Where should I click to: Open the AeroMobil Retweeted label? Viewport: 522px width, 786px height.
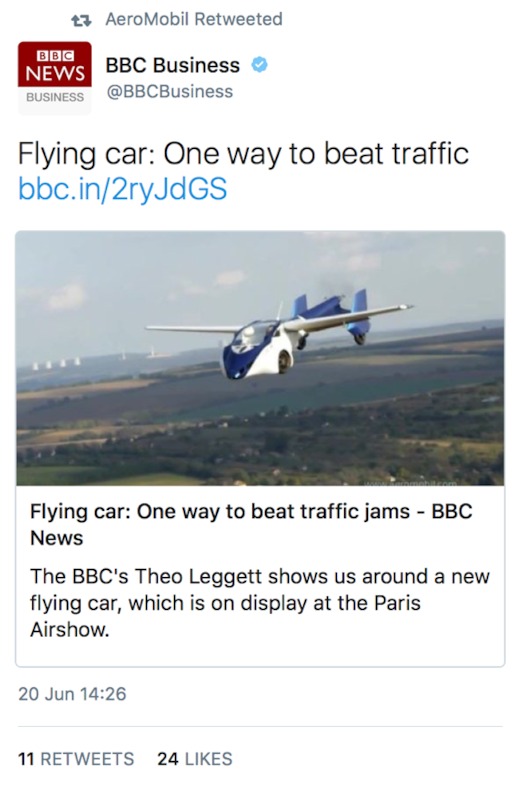click(x=194, y=19)
